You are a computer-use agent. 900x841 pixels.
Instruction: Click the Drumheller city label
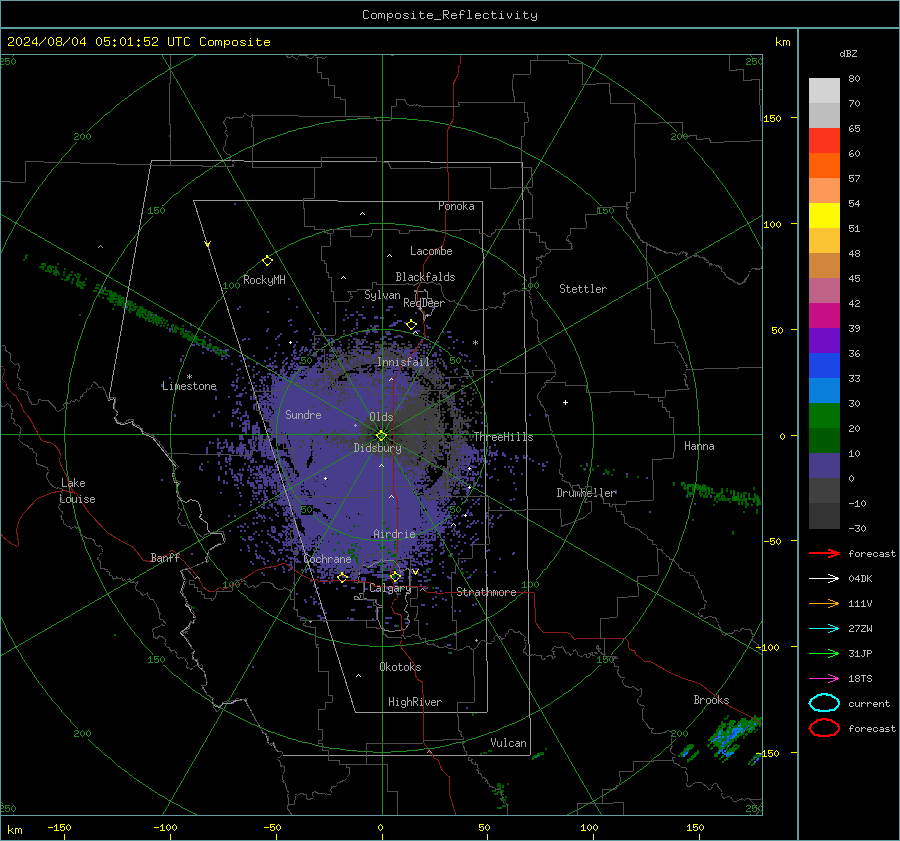(x=586, y=493)
